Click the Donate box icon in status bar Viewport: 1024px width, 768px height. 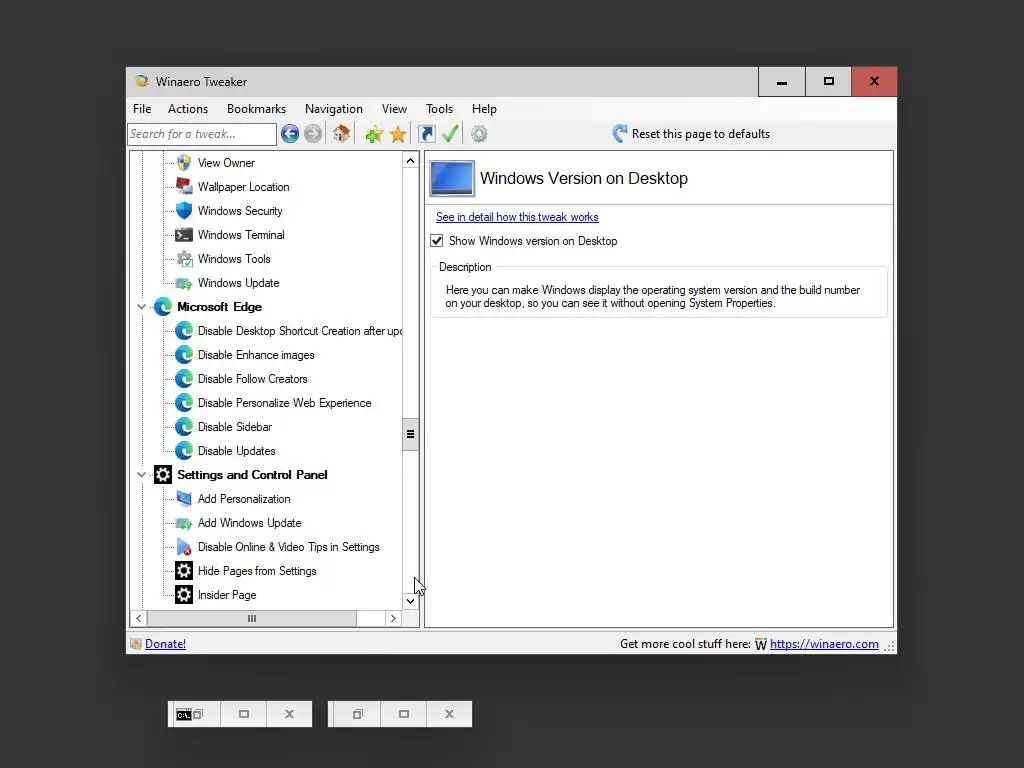pos(136,644)
